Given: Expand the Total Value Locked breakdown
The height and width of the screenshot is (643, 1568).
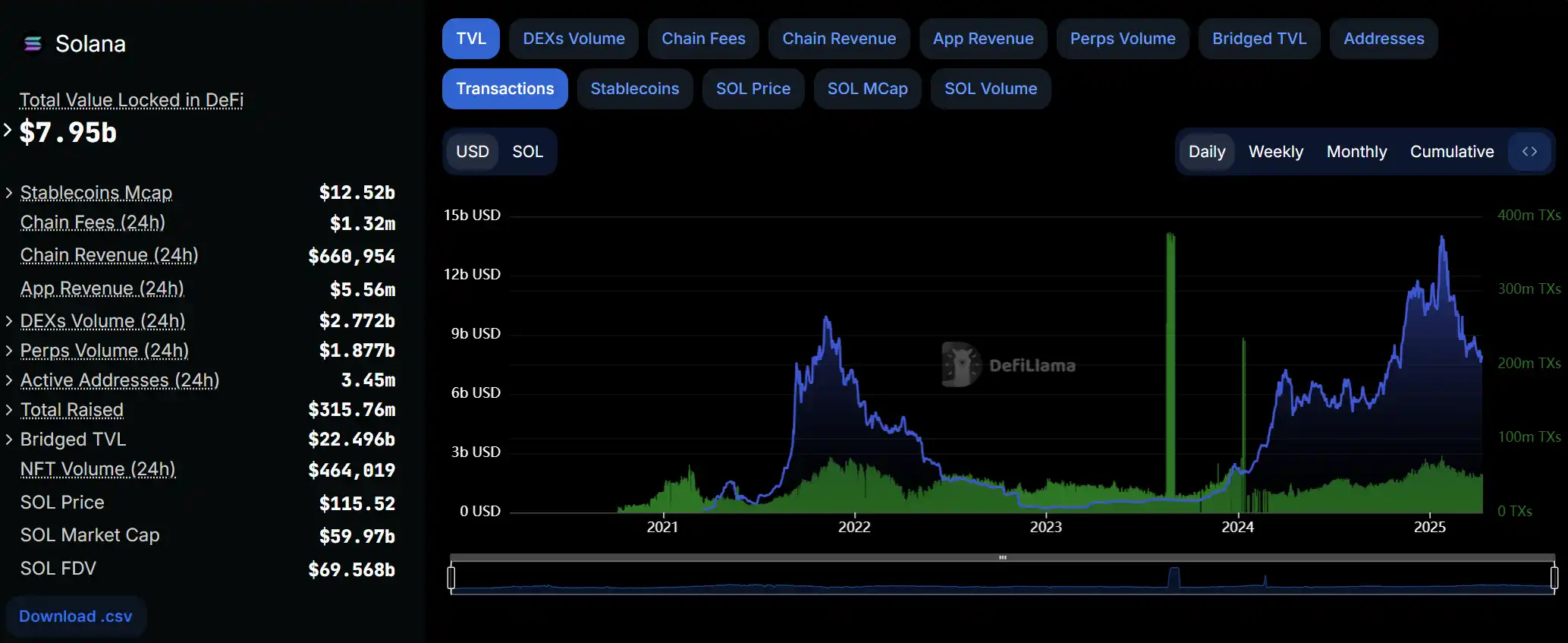Looking at the screenshot, I should (x=8, y=131).
